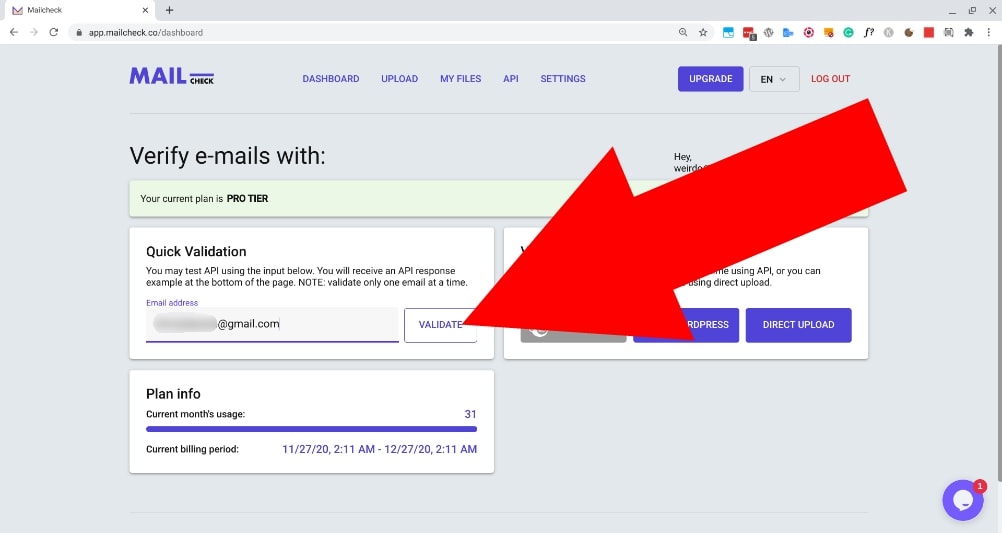Image resolution: width=1002 pixels, height=533 pixels.
Task: Open the zoom magnifier icon in address bar
Action: (x=682, y=32)
